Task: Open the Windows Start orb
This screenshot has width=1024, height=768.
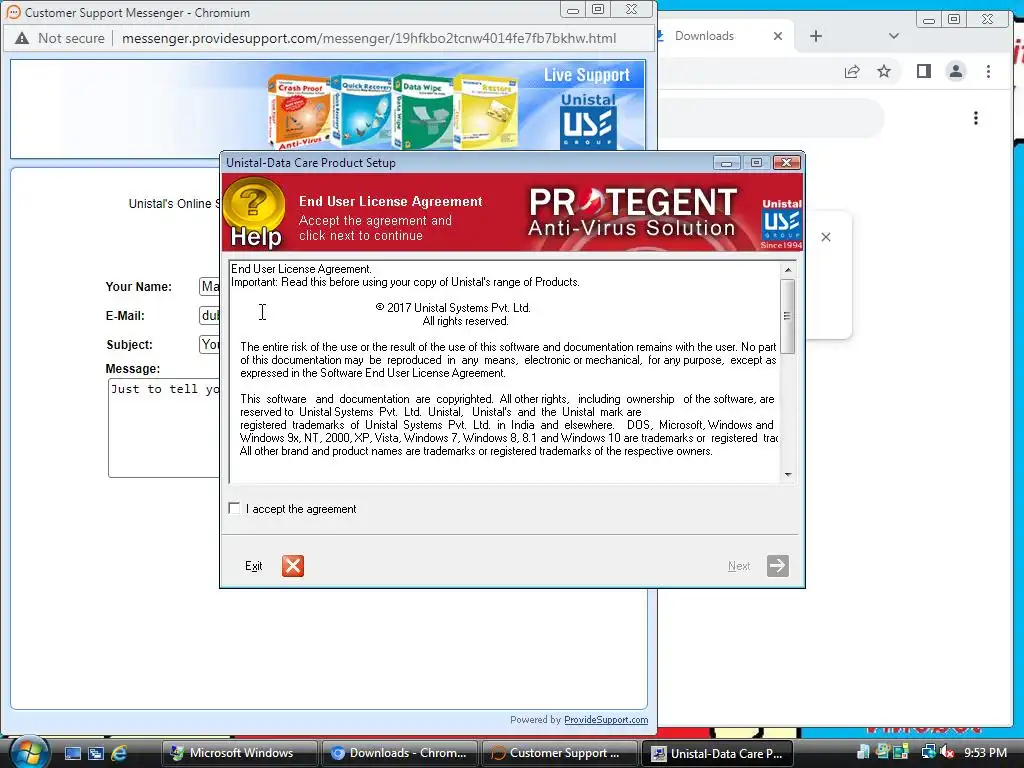Action: [29, 752]
